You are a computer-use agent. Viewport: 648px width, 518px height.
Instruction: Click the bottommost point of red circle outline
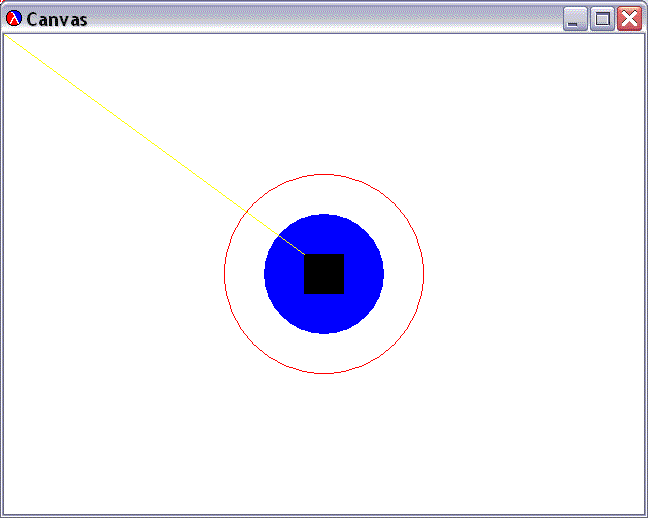pos(324,373)
